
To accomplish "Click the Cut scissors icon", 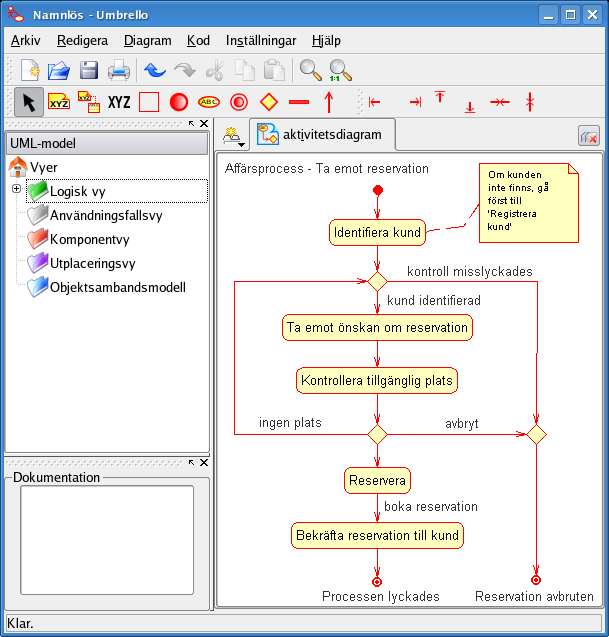I will (x=215, y=70).
